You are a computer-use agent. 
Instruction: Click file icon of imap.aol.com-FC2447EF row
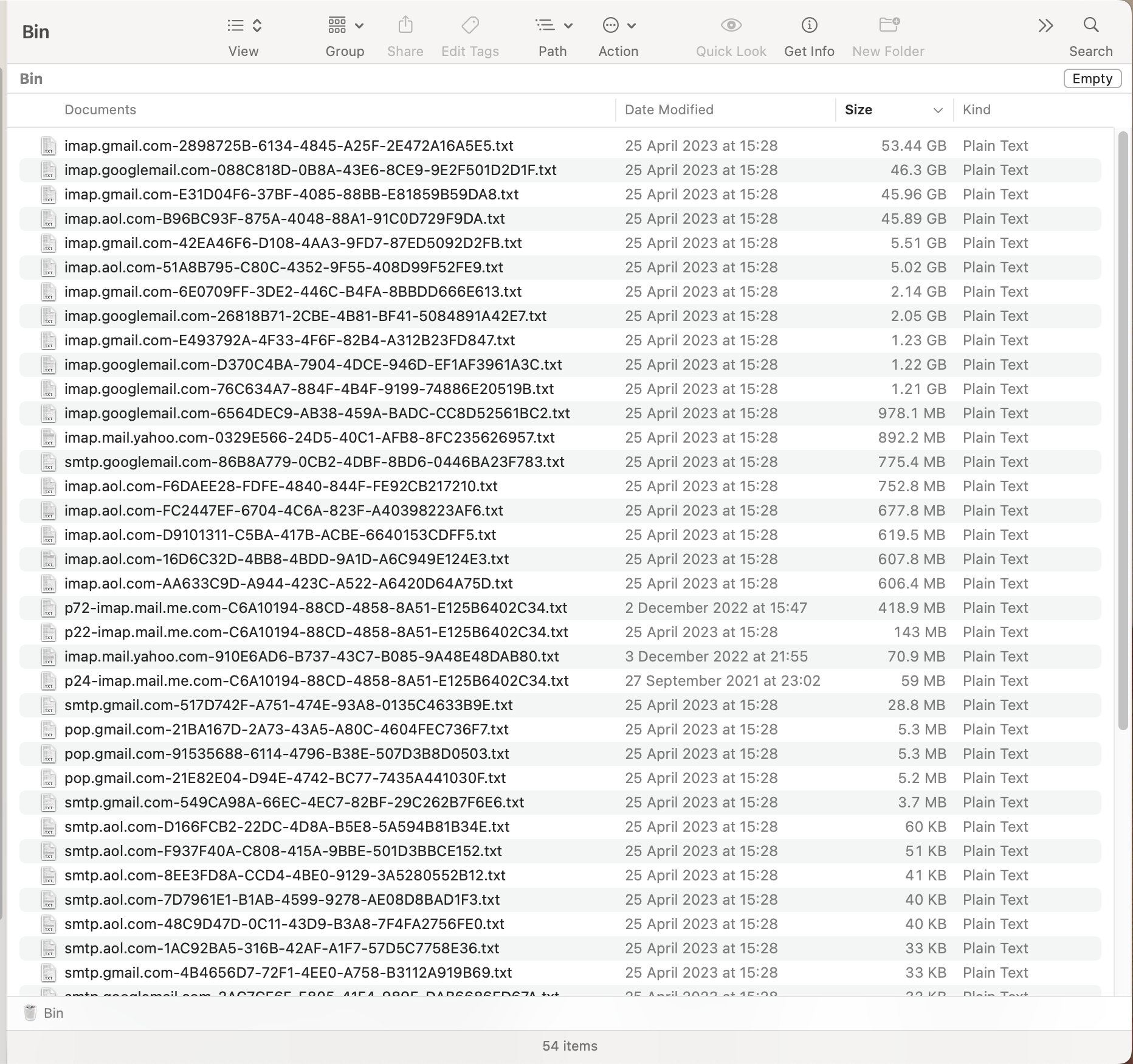coord(49,511)
